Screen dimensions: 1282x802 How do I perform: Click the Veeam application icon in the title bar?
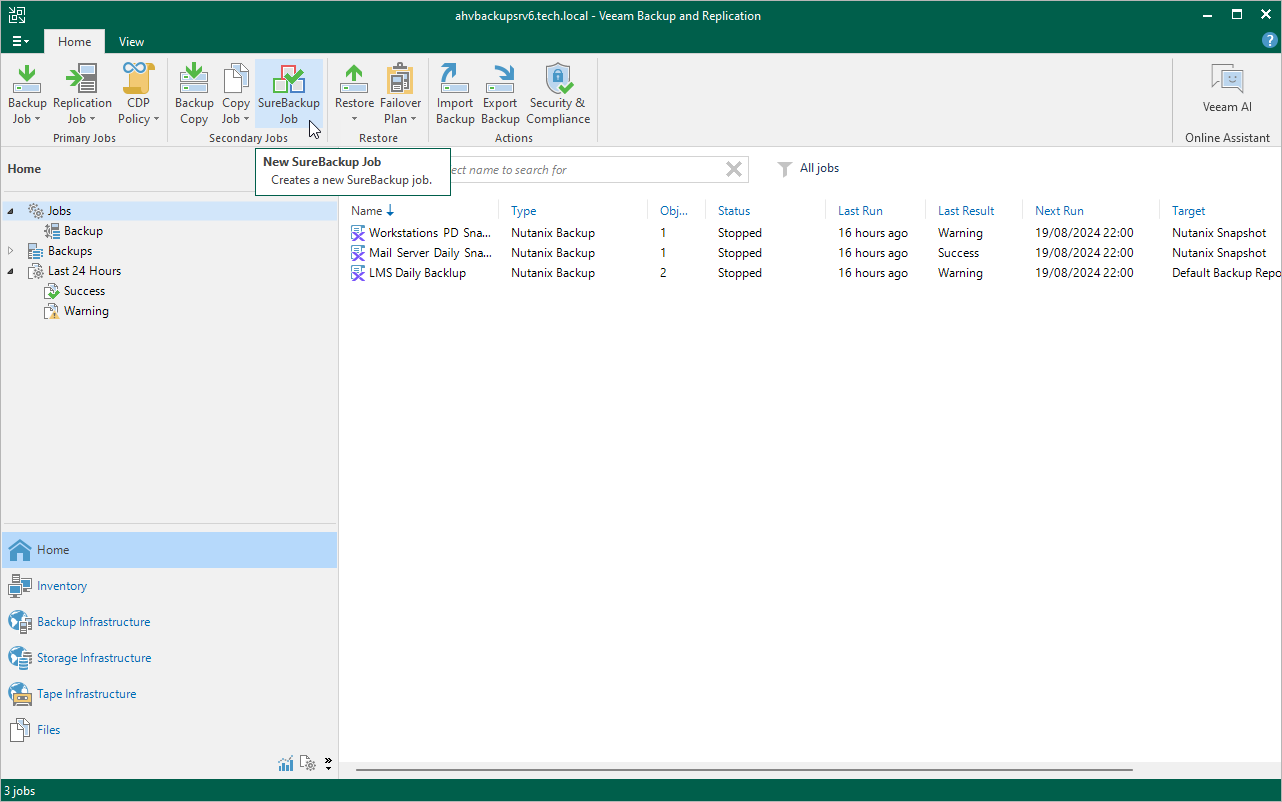(17, 15)
